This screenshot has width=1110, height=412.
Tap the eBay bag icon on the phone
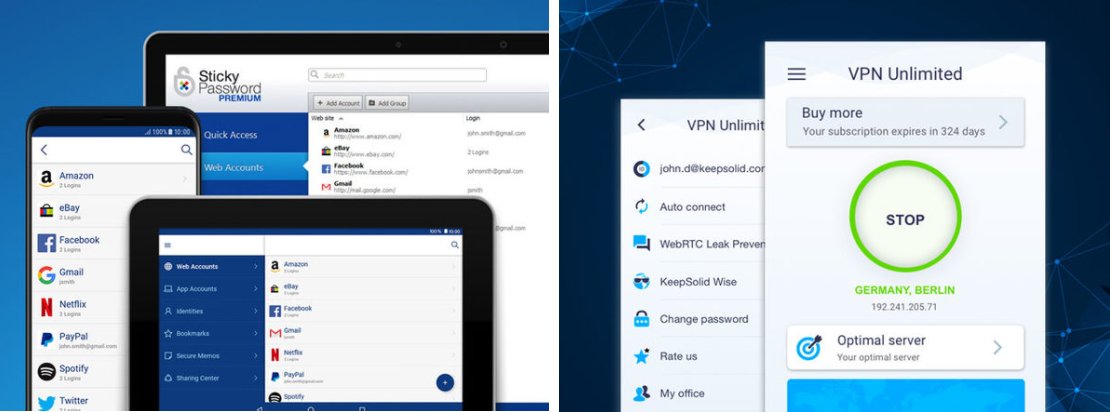pos(47,211)
